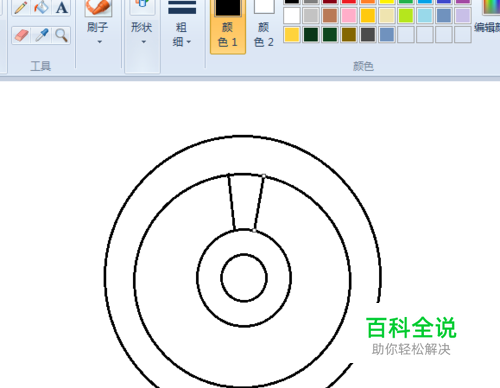Select the Color picker eyedropper tool

[x=41, y=35]
